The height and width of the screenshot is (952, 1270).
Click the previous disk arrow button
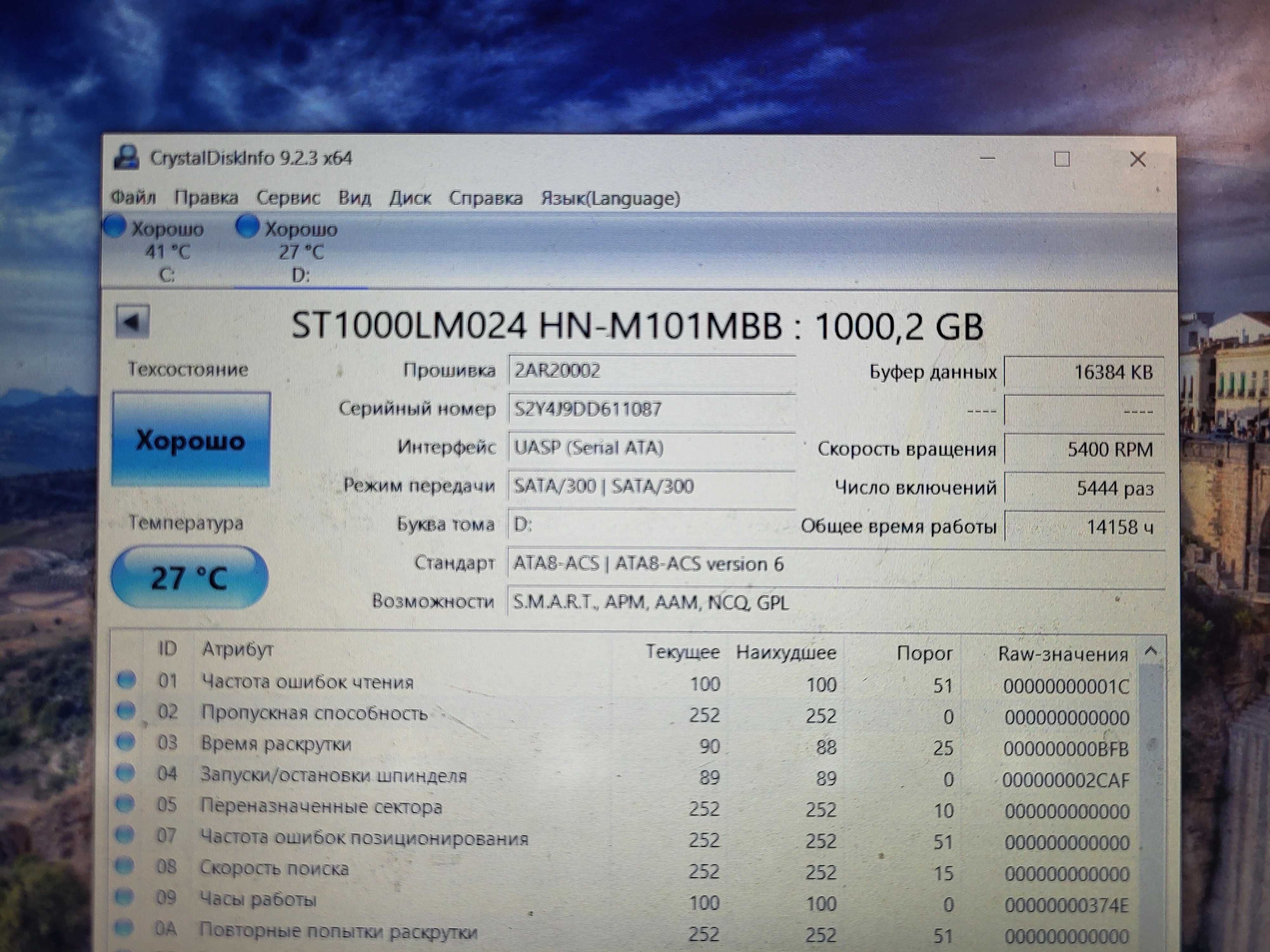click(x=133, y=322)
